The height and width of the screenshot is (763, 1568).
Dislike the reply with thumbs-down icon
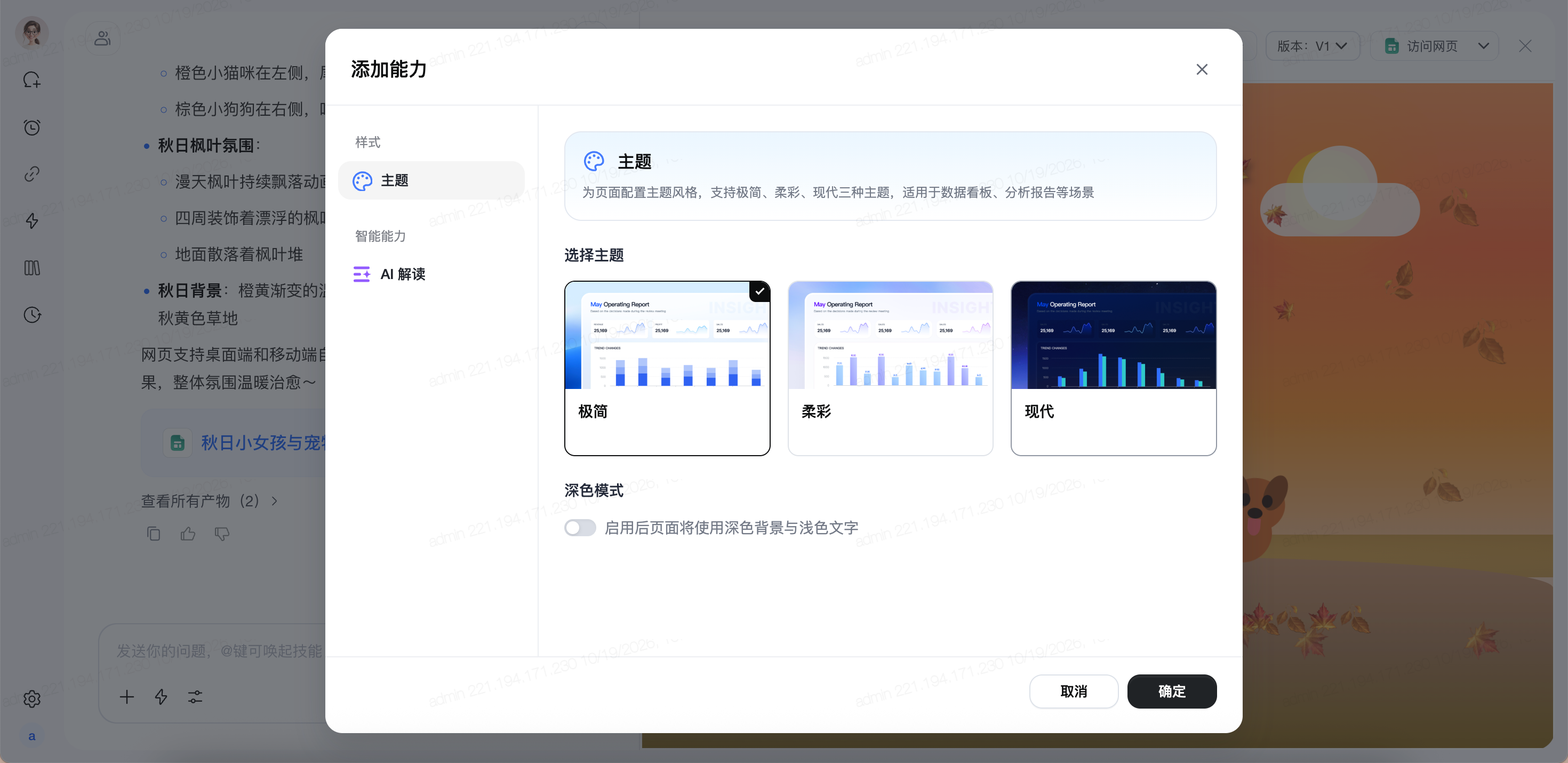pyautogui.click(x=222, y=534)
